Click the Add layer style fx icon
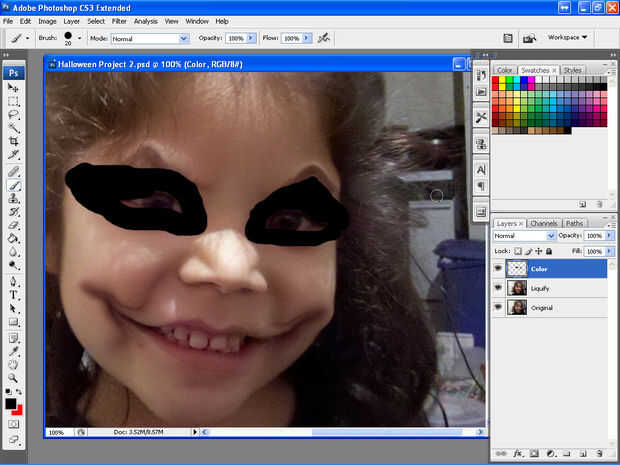 pyautogui.click(x=517, y=453)
